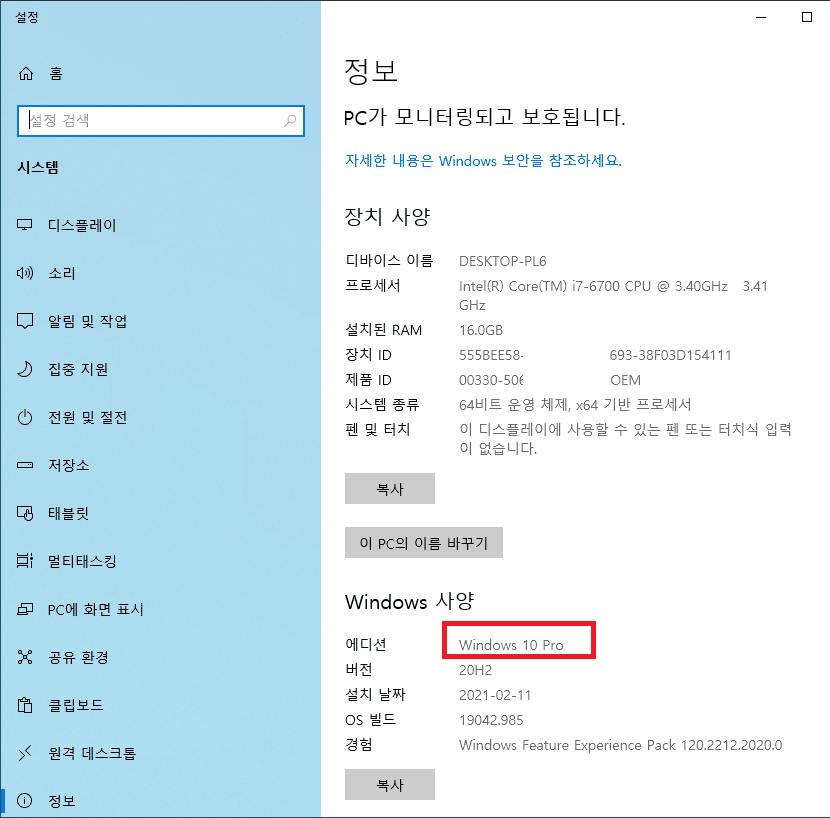
Task: Click the Shared experiences icon
Action: (x=25, y=657)
